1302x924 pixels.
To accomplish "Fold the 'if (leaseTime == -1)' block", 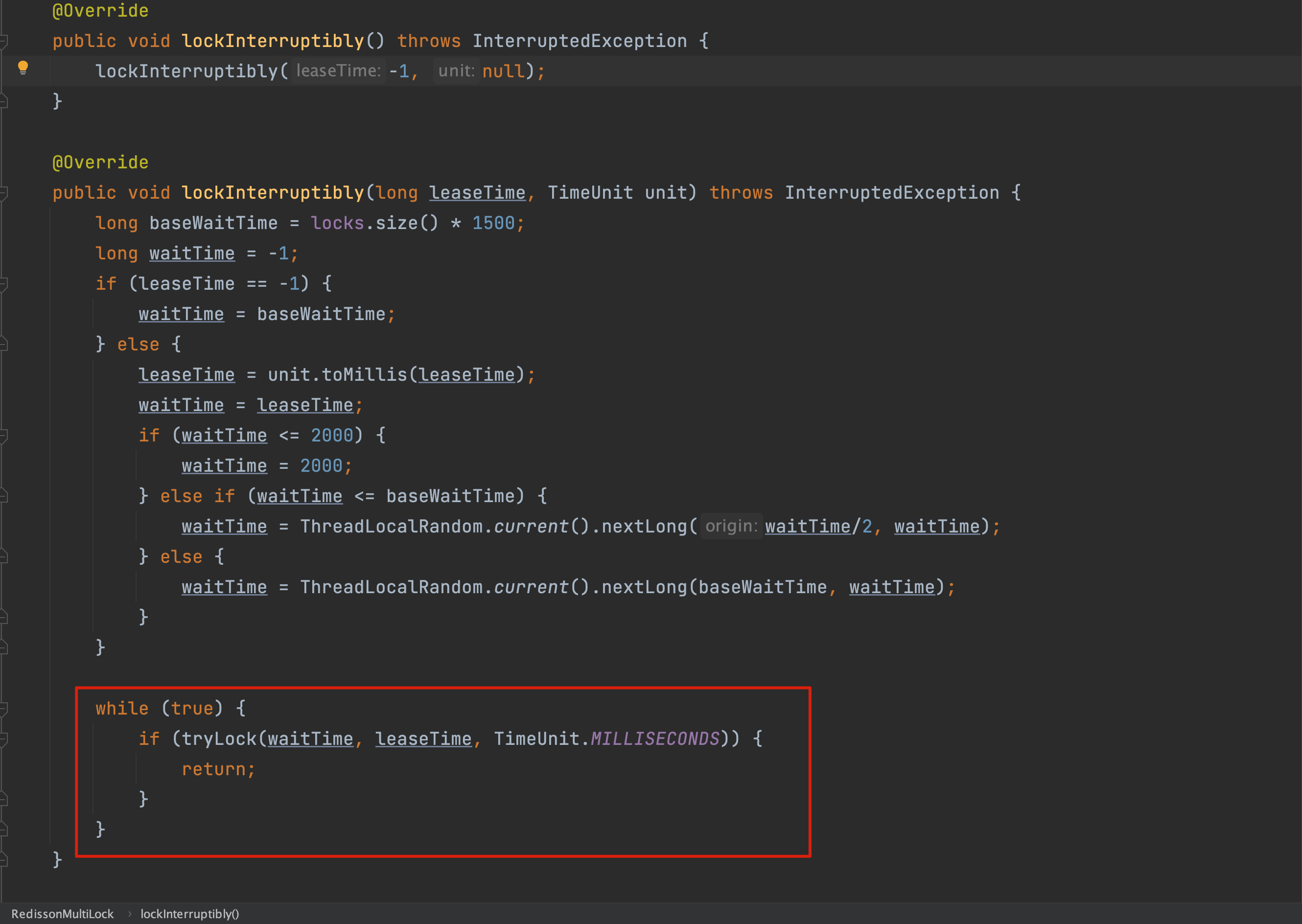I will (3, 283).
